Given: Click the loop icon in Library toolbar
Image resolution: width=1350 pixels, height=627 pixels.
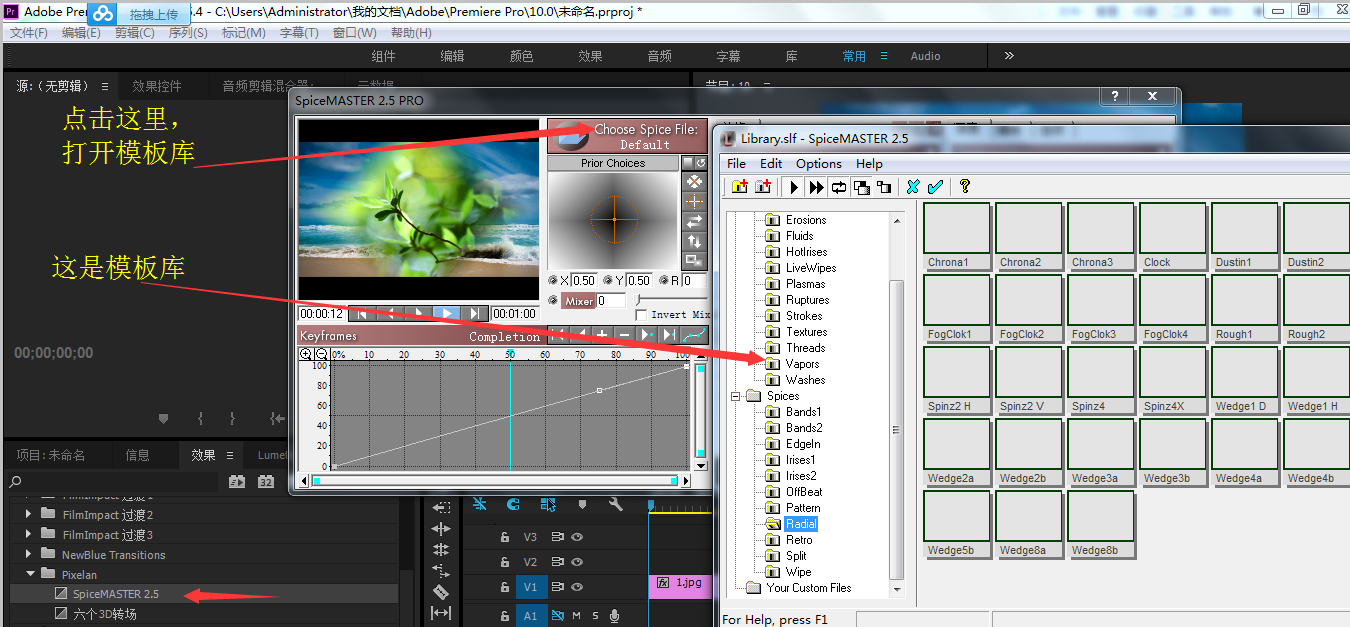Looking at the screenshot, I should 839,186.
